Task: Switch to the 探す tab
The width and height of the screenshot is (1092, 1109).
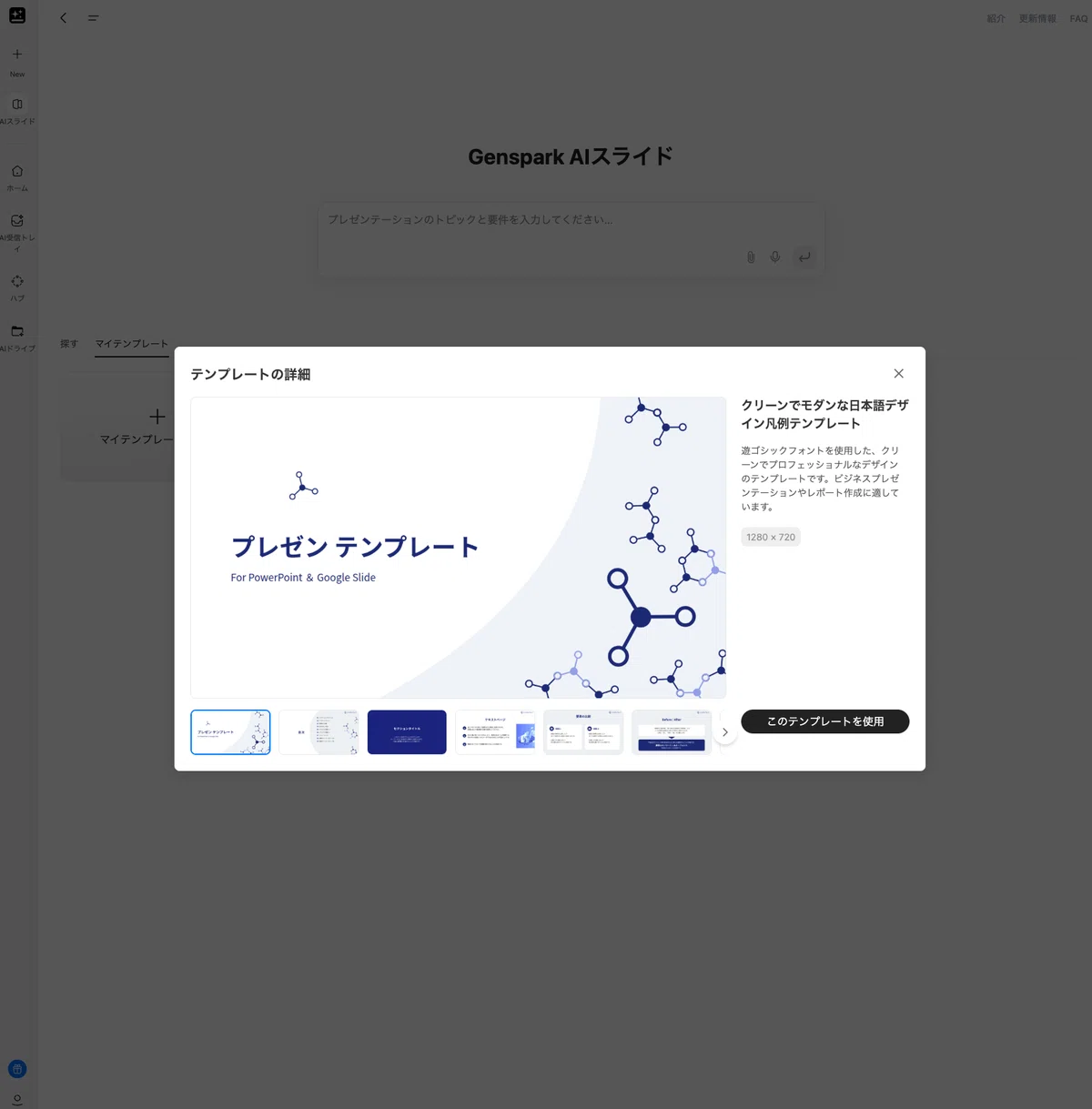Action: coord(69,344)
